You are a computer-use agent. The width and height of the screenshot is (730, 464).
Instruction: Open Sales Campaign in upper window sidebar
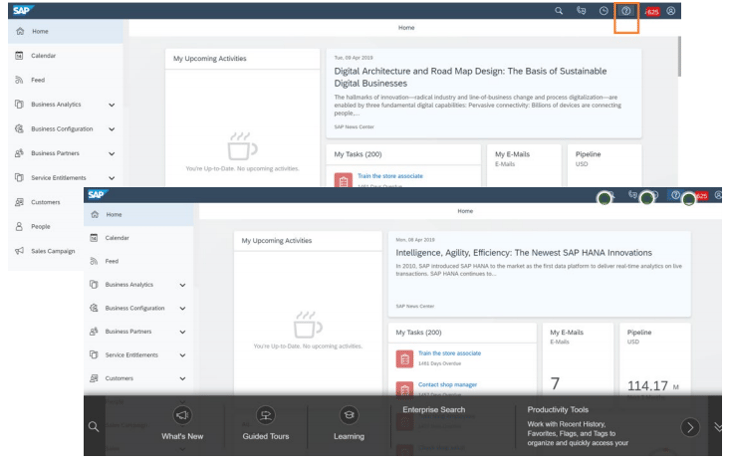(53, 251)
